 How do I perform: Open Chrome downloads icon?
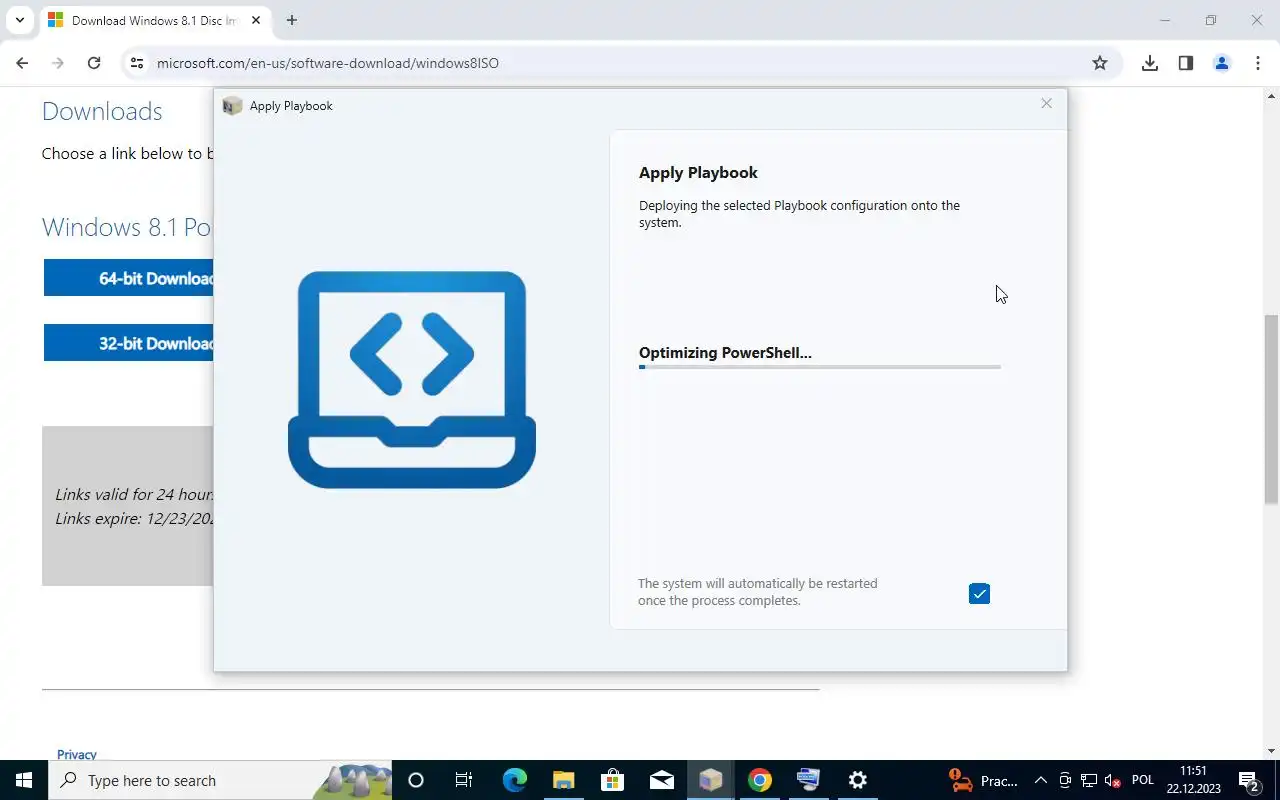[x=1150, y=63]
